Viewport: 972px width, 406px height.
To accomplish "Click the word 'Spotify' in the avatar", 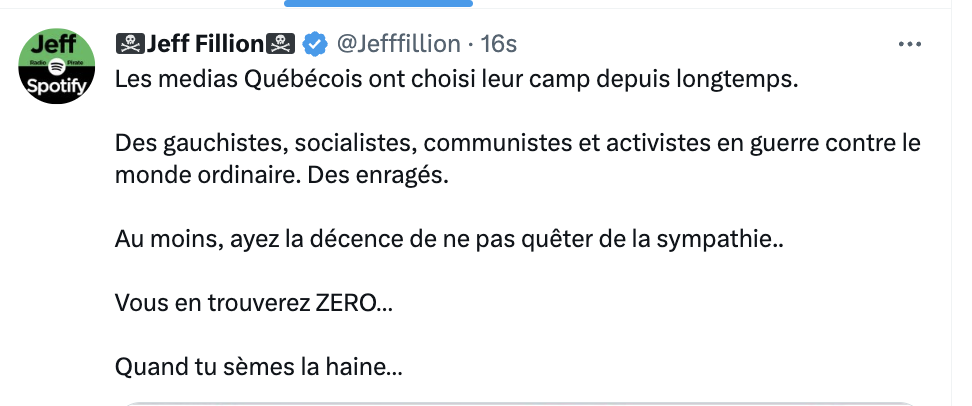I will point(57,87).
